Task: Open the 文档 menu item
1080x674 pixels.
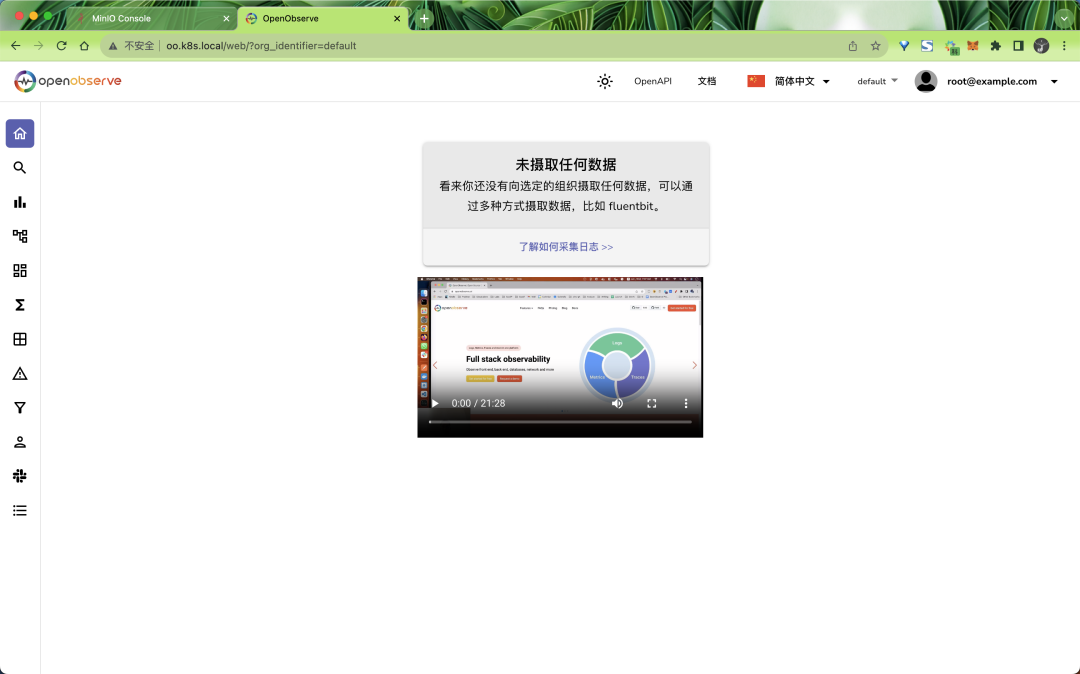Action: [x=707, y=81]
